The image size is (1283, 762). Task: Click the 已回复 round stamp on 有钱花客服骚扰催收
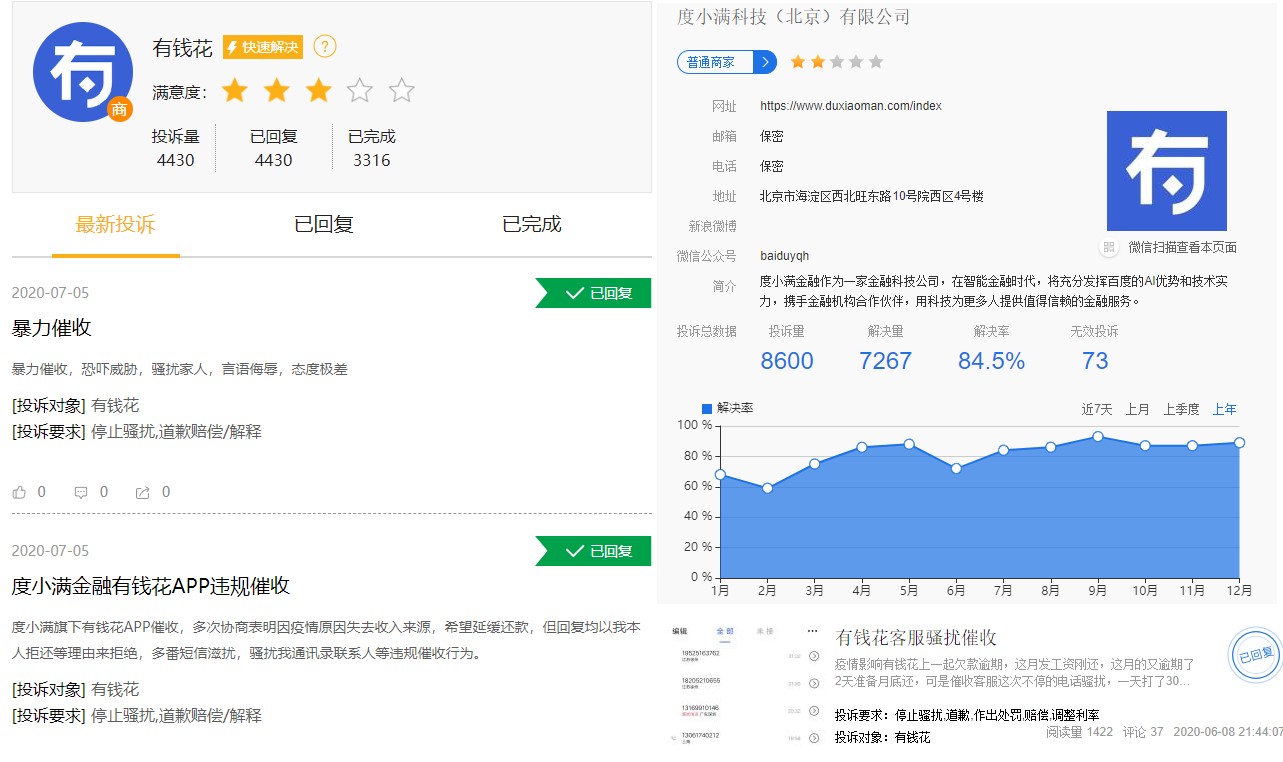[x=1254, y=656]
